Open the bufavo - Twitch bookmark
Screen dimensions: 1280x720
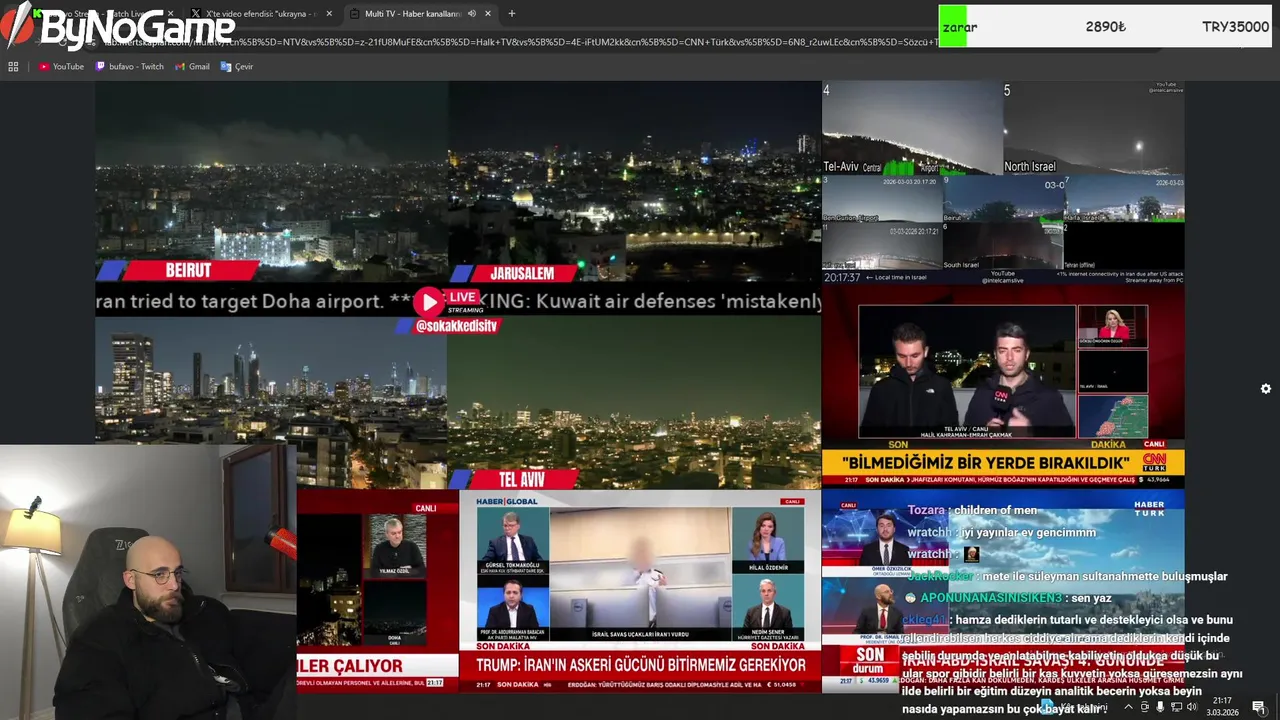coord(130,66)
